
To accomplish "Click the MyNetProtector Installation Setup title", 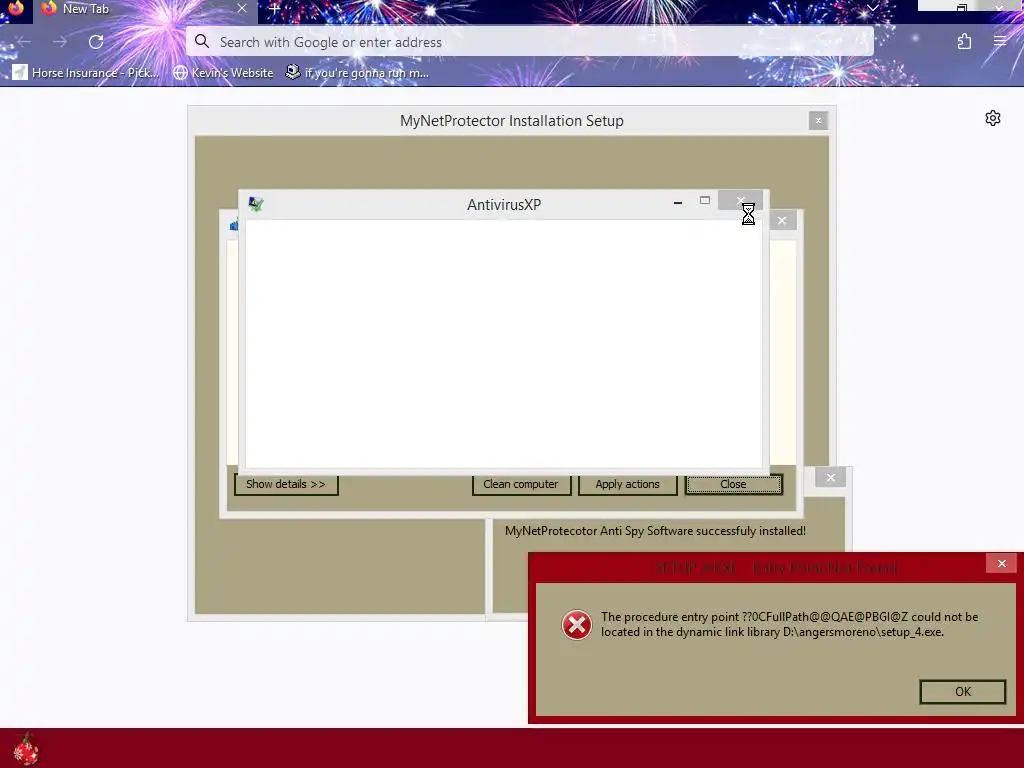I will [x=511, y=121].
